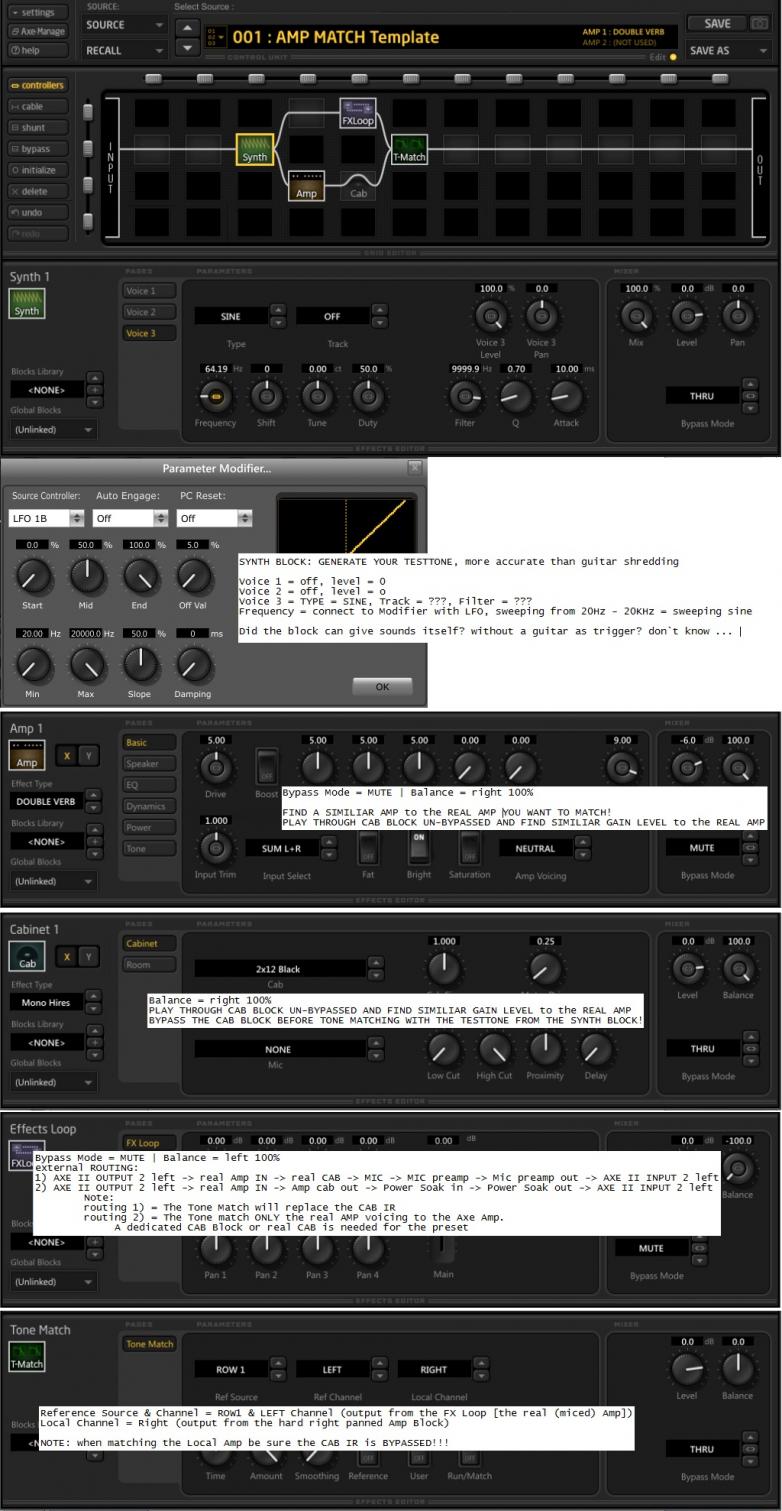Click OK in Parameter Modifier dialog
The height and width of the screenshot is (1511, 782).
382,687
